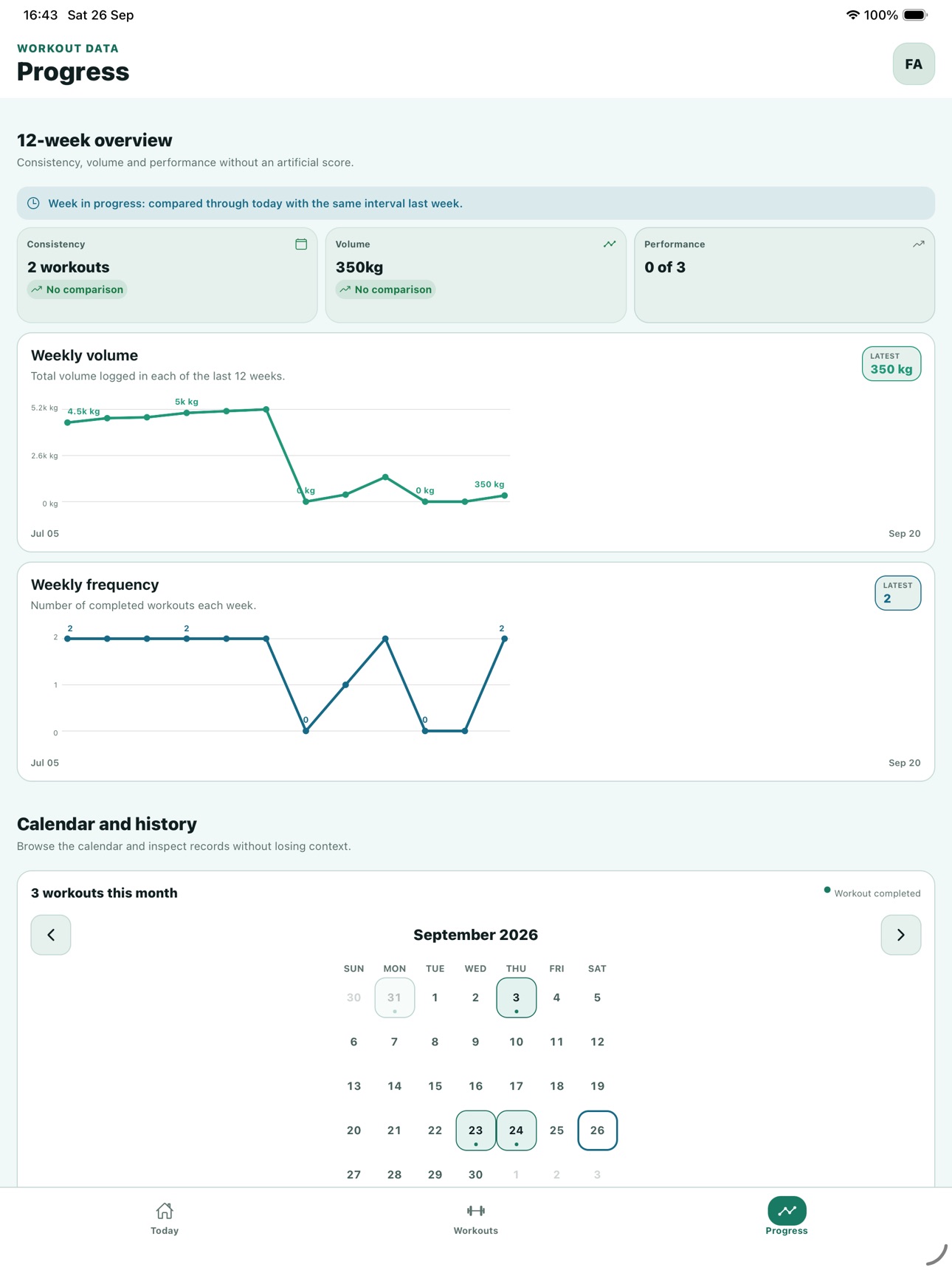The height and width of the screenshot is (1270, 952).
Task: Tap the trend icon in Volume card
Action: tap(610, 244)
